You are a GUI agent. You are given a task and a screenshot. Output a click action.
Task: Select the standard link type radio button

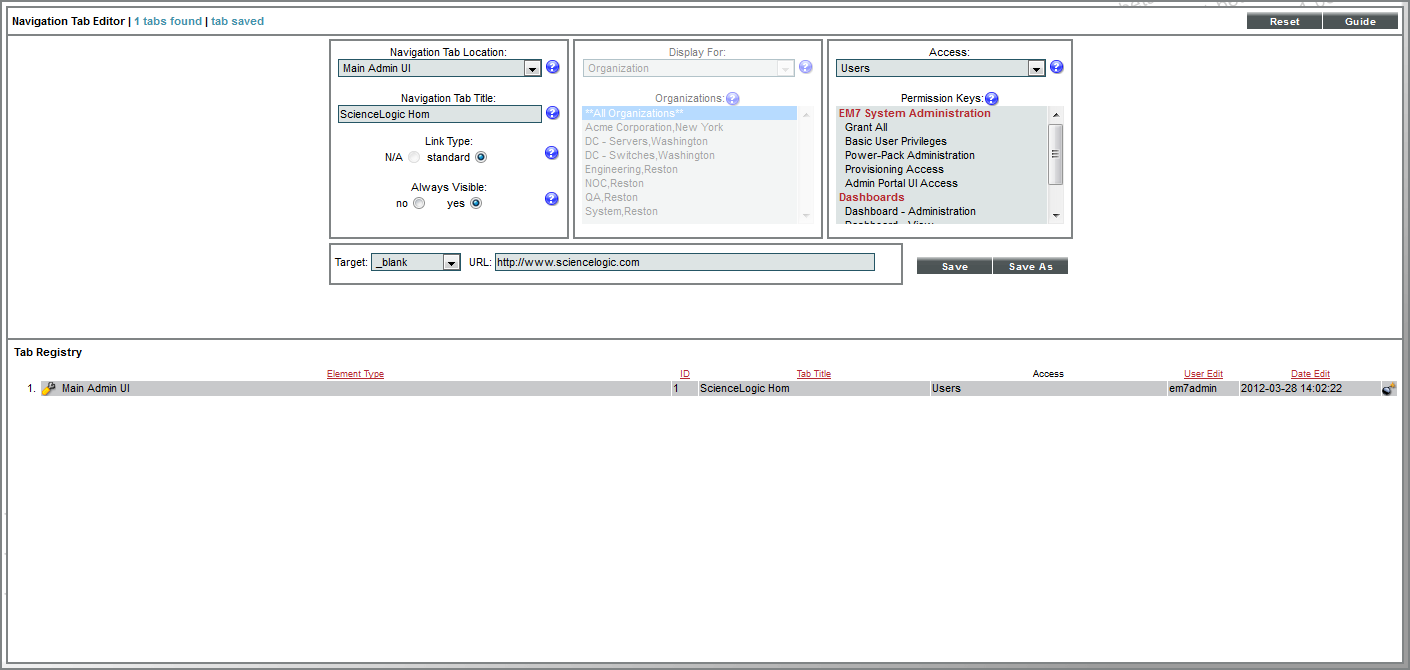pos(481,158)
